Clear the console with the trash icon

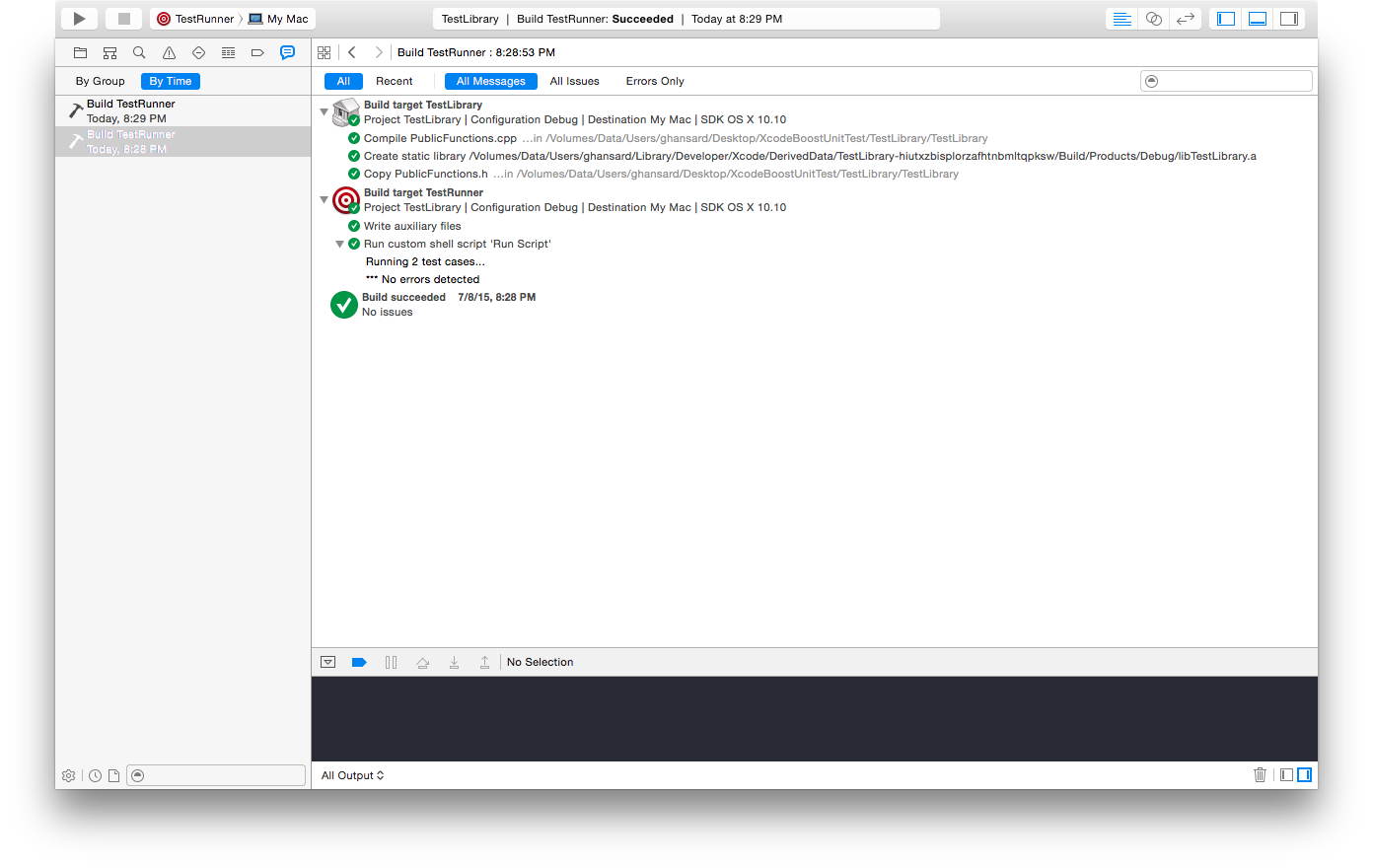1260,774
